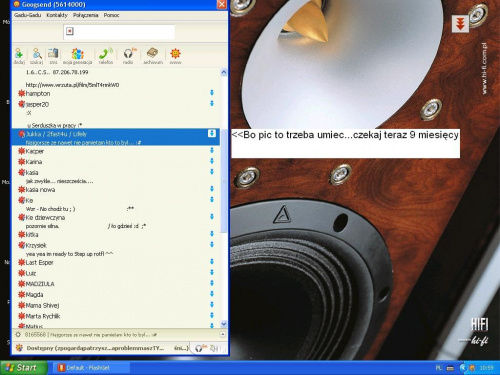Click the status icon beside jasper20
500x375 pixels.
[22, 104]
